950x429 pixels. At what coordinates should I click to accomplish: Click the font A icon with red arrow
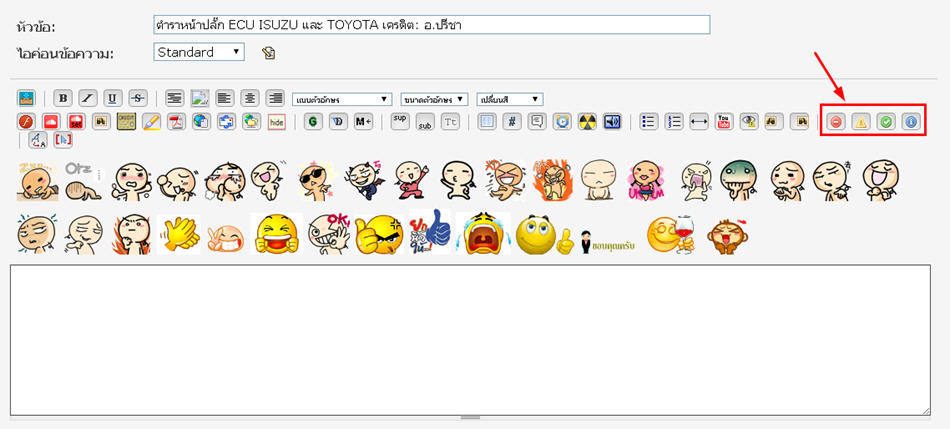point(38,141)
